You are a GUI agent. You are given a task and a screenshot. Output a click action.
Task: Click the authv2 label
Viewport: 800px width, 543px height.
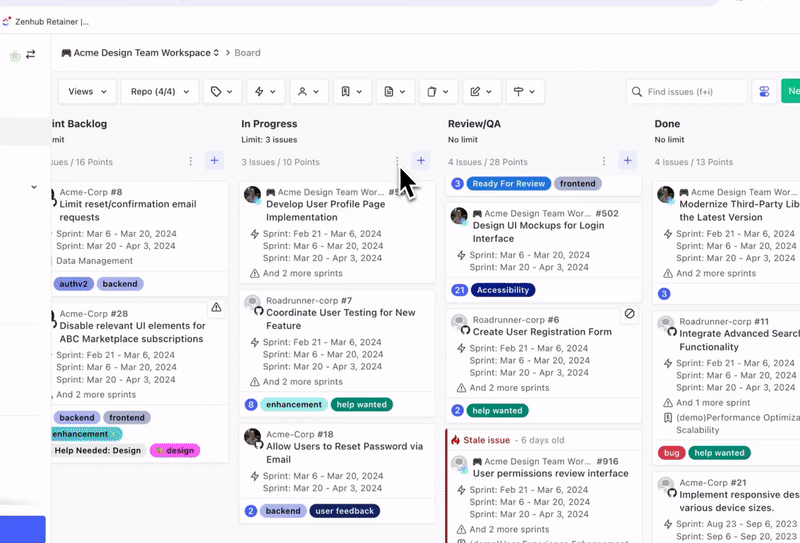73,284
